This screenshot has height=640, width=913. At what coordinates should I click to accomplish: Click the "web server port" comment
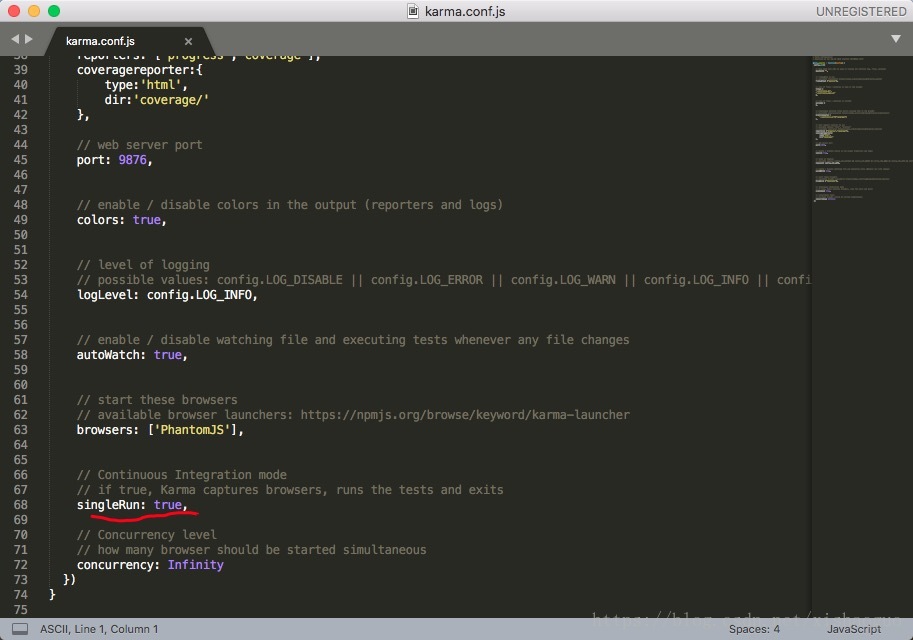139,144
